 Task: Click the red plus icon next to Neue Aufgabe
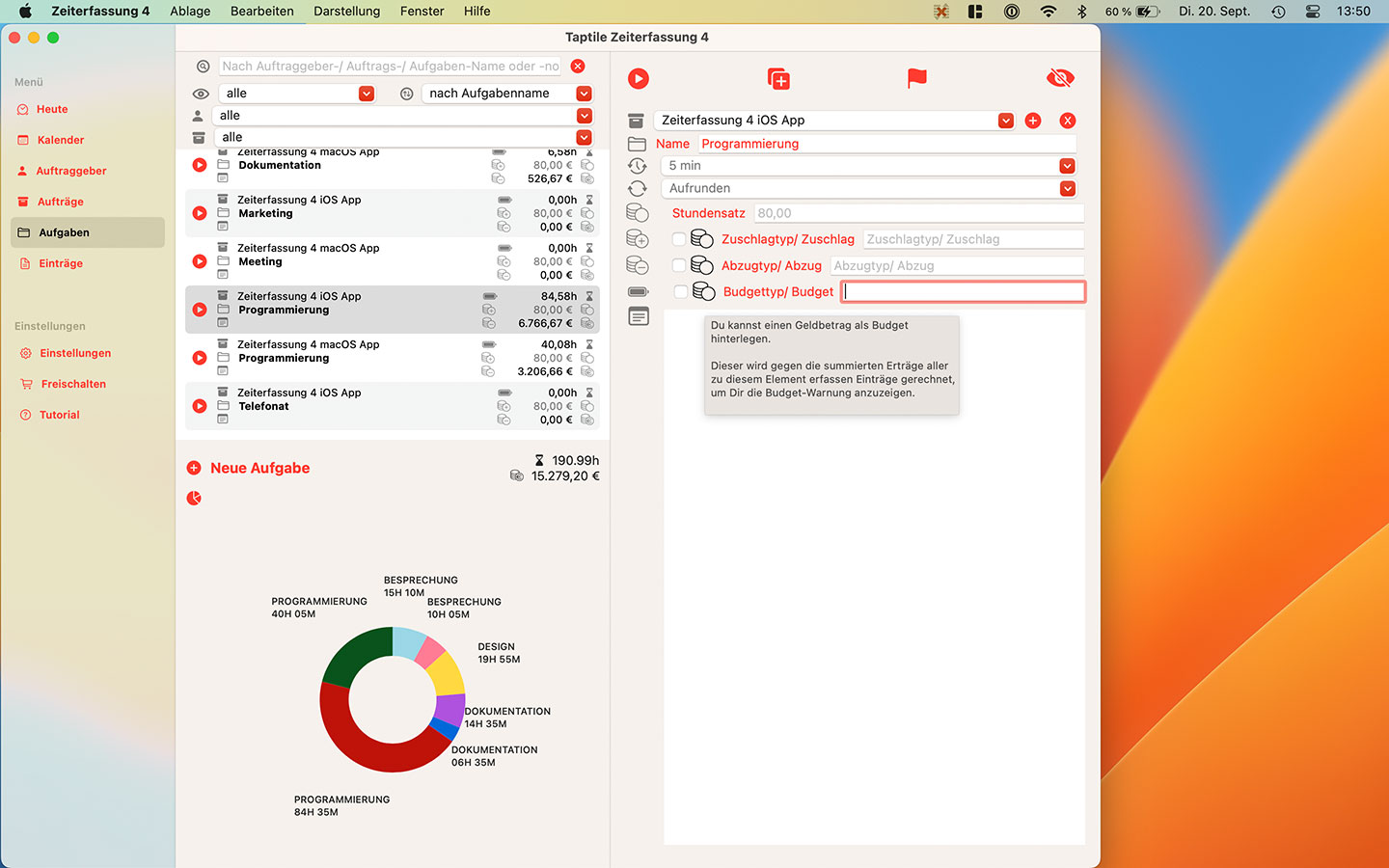(194, 468)
